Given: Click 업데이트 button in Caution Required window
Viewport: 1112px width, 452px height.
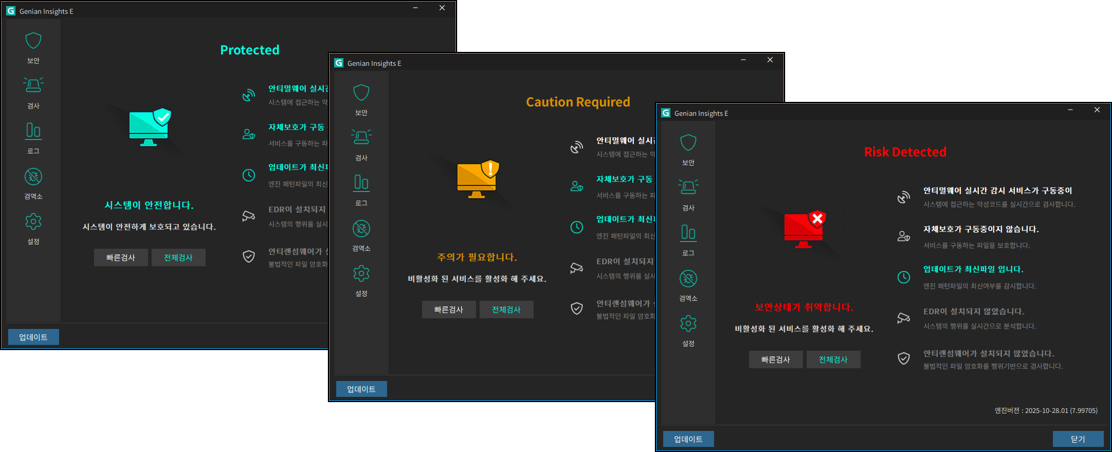Looking at the screenshot, I should (x=362, y=389).
